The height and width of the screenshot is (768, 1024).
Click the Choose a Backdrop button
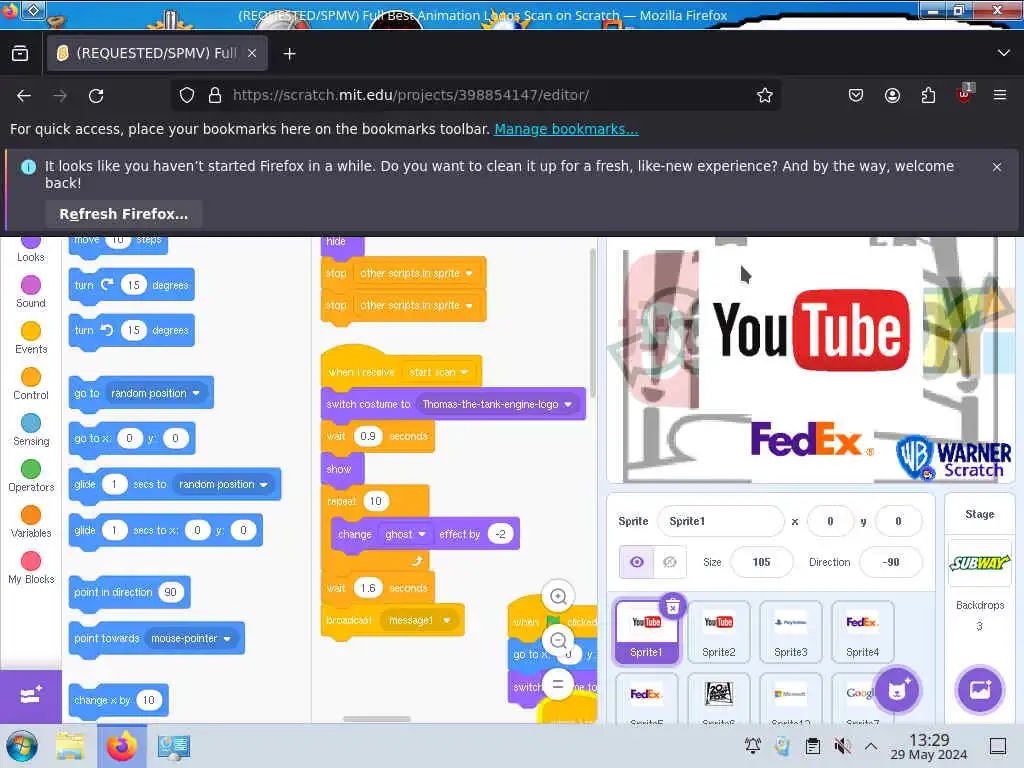pos(980,690)
